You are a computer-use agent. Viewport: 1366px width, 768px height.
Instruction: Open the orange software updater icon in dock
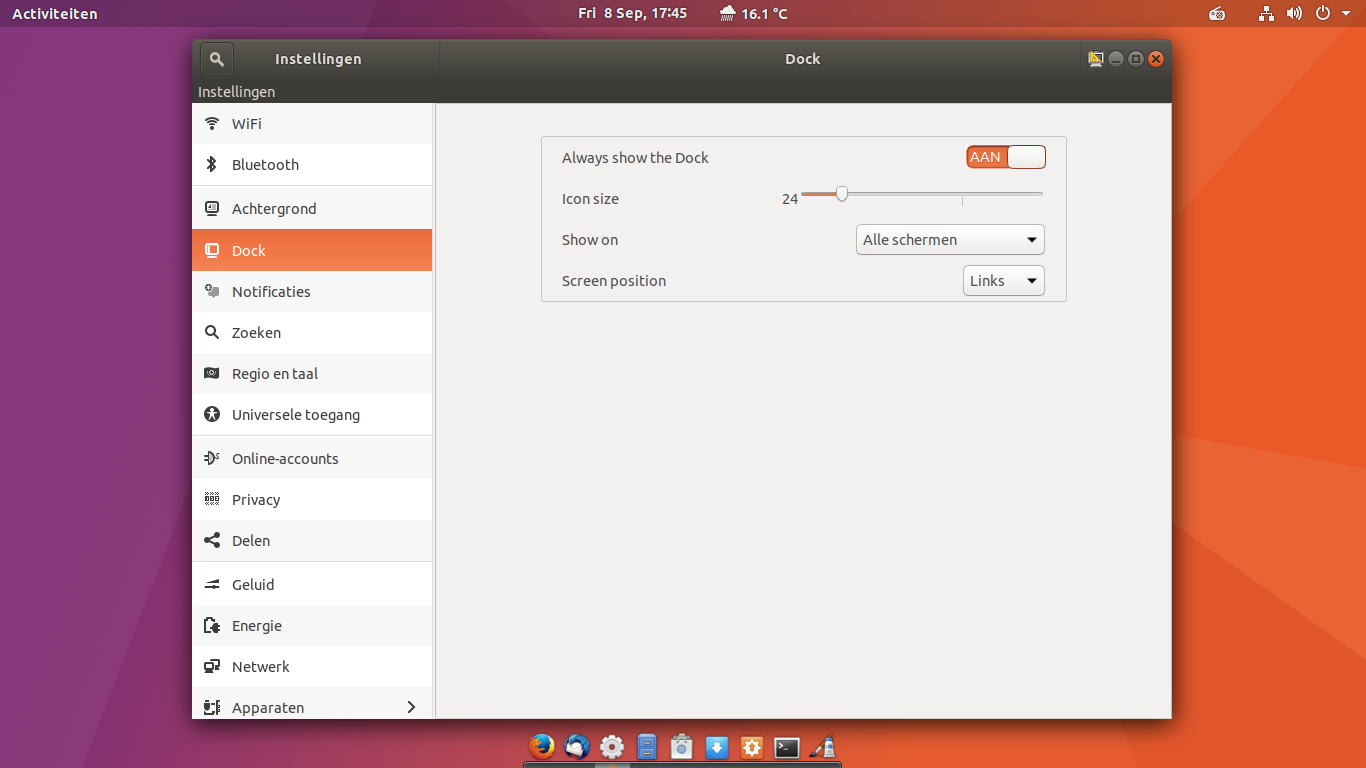tap(752, 747)
